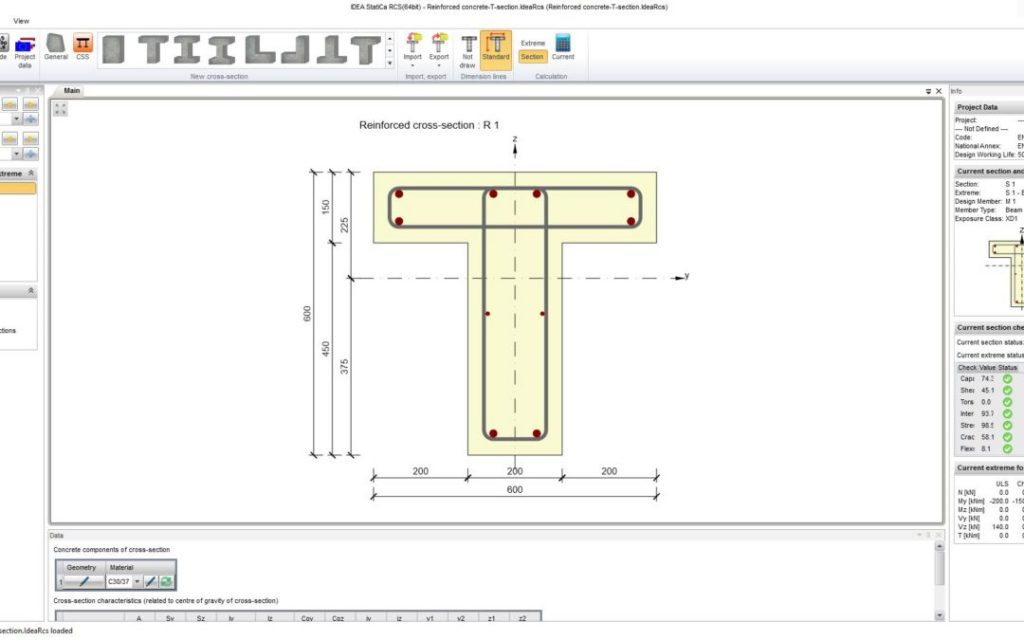Click the 'Reinforced cross-section : R 1' title
The image size is (1024, 640).
point(429,125)
